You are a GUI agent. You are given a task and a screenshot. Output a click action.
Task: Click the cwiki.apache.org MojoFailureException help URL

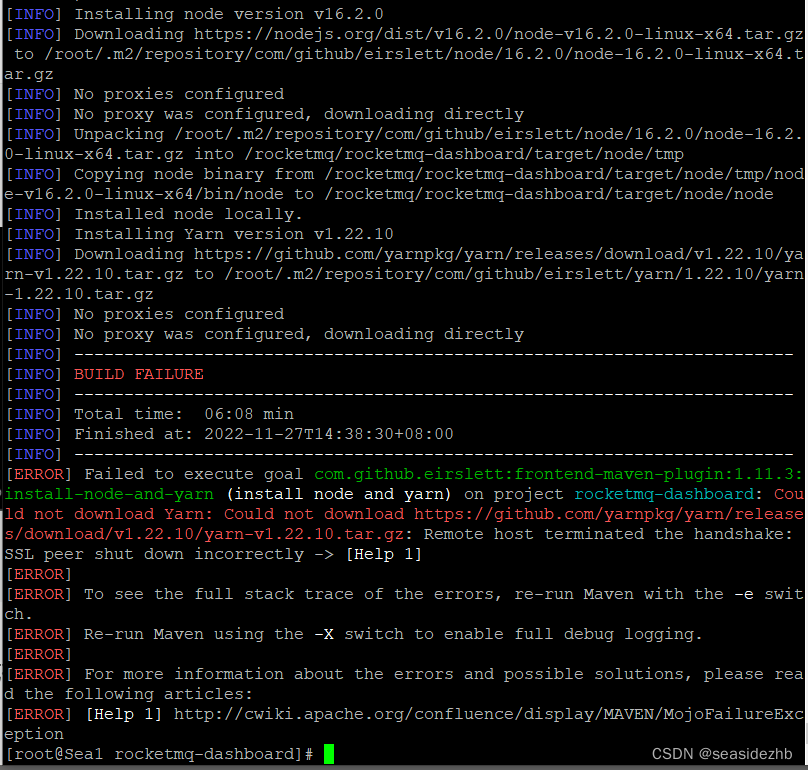click(x=403, y=724)
